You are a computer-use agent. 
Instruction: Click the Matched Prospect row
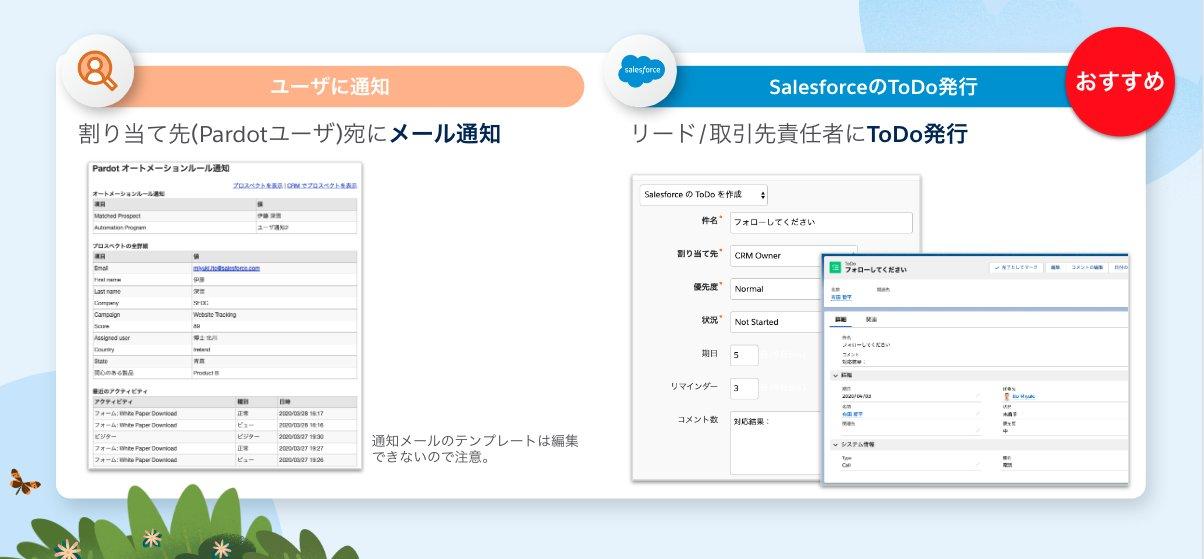[224, 216]
